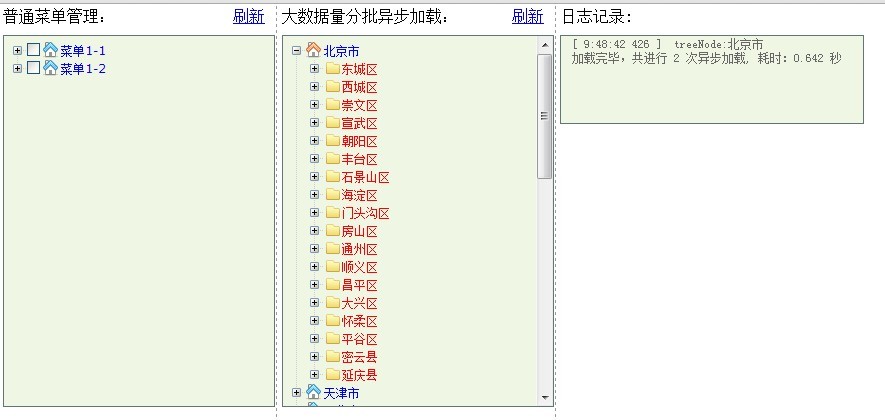Screen dimensions: 885x420
Task: Collapse the 北京市 node
Action: click(297, 51)
